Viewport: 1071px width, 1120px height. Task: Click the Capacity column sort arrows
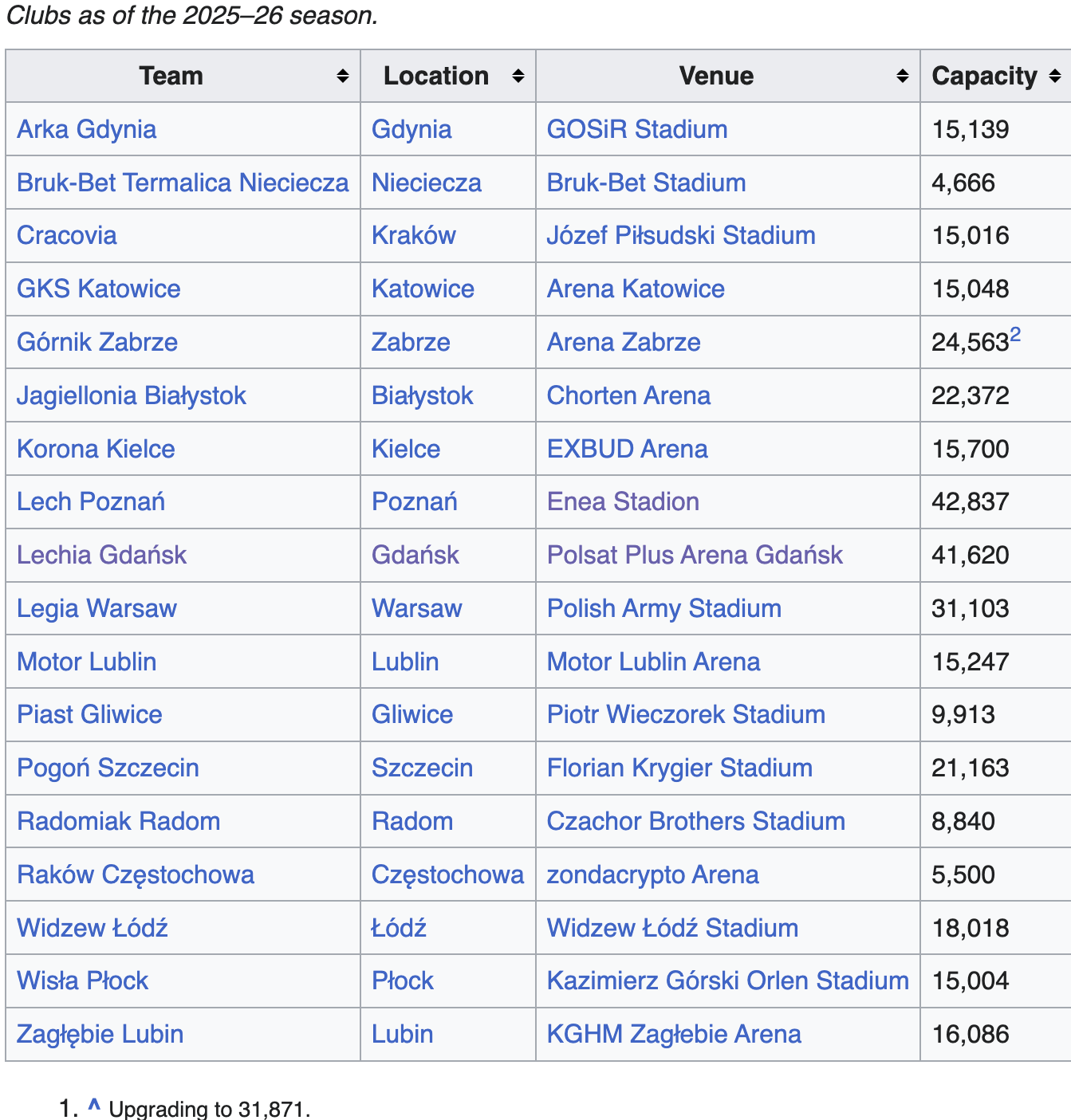click(x=1054, y=76)
